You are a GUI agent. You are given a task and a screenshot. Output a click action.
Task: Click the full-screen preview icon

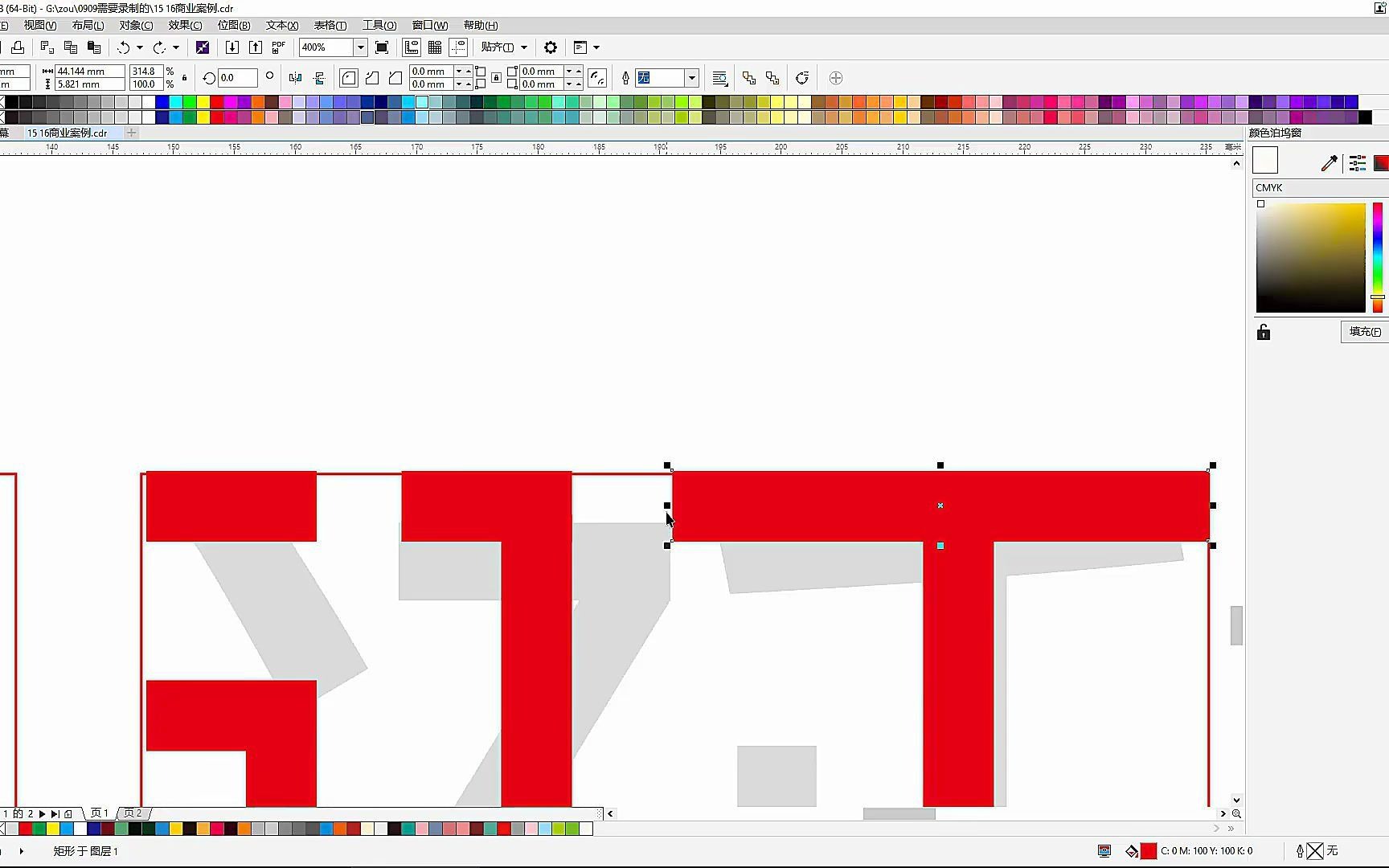(382, 47)
